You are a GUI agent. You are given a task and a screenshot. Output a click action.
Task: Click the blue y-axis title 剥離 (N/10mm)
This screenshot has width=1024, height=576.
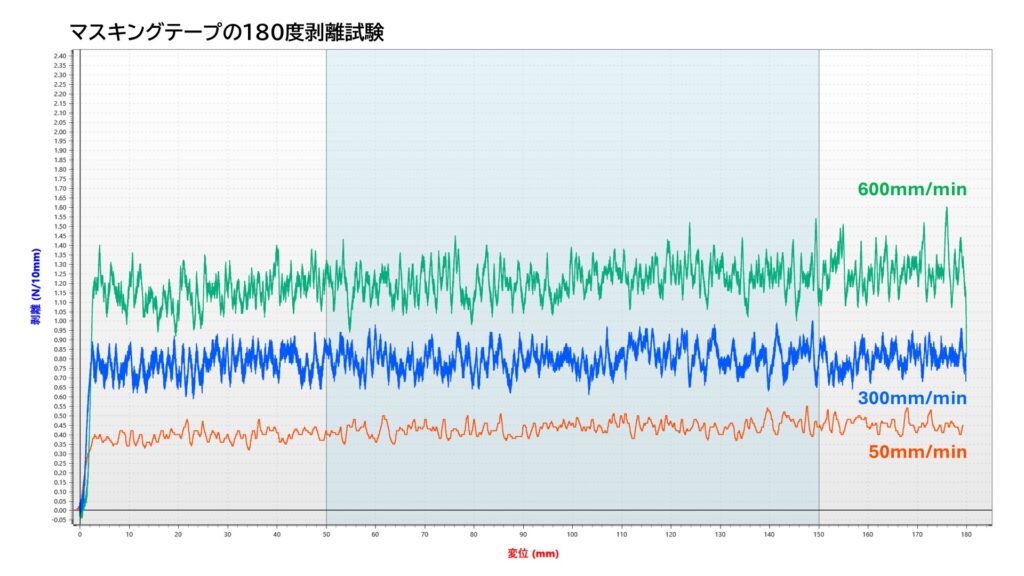click(33, 287)
